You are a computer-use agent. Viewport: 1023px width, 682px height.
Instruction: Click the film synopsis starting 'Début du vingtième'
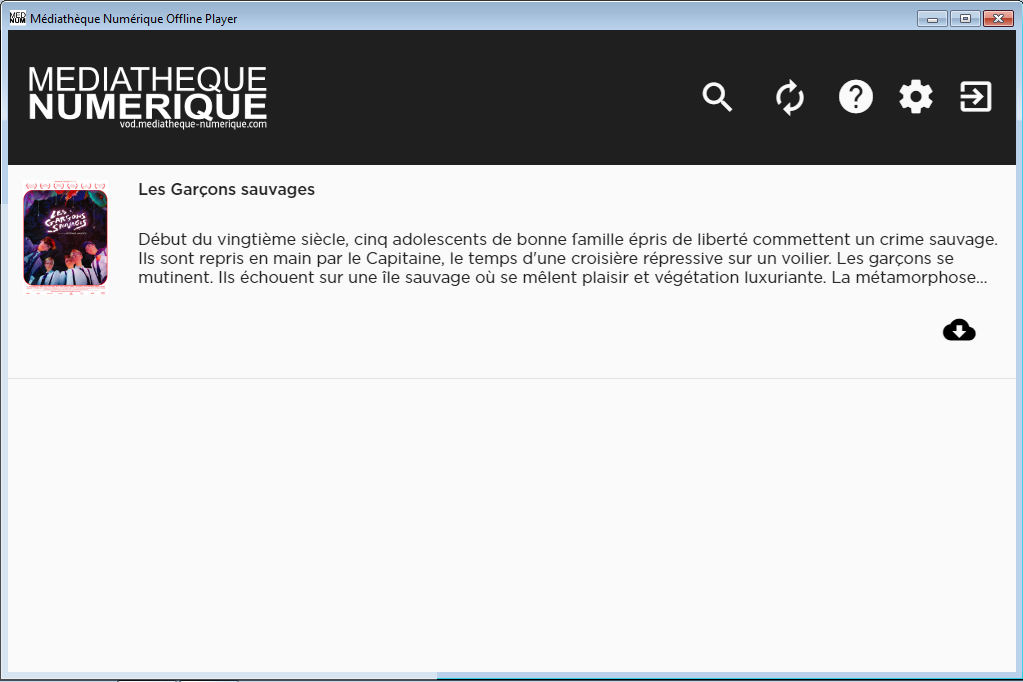568,258
